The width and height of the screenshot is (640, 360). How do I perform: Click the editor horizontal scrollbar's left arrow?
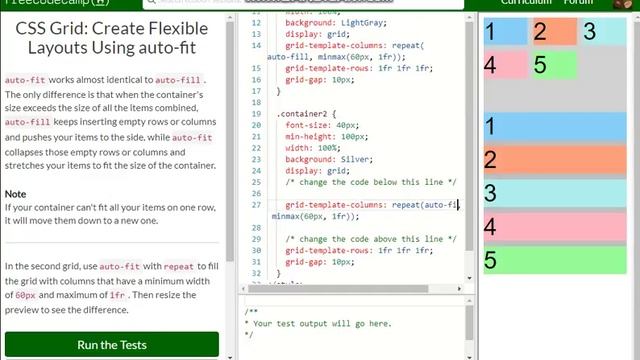click(244, 289)
